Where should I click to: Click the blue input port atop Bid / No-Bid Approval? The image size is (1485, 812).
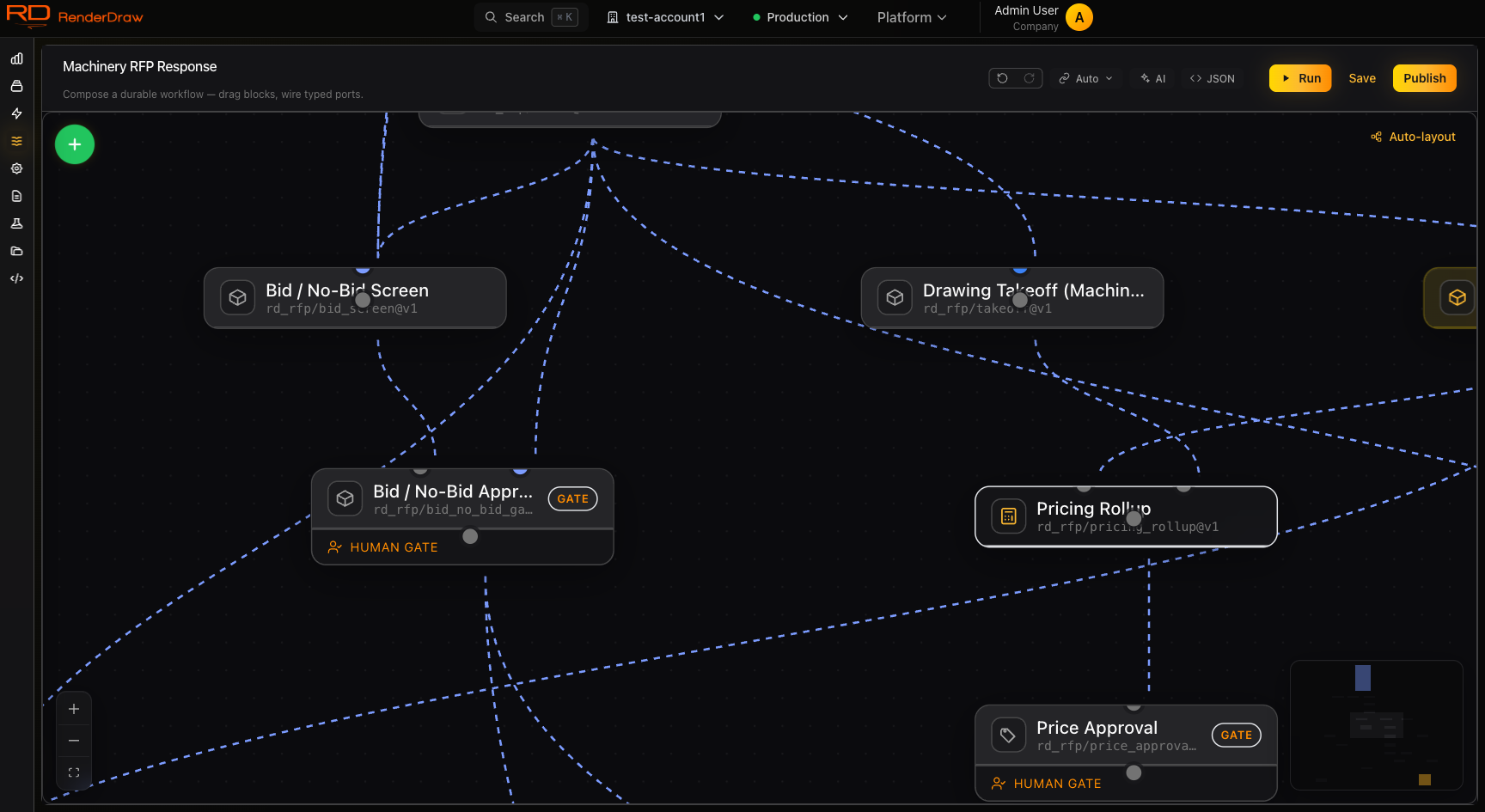pos(520,470)
